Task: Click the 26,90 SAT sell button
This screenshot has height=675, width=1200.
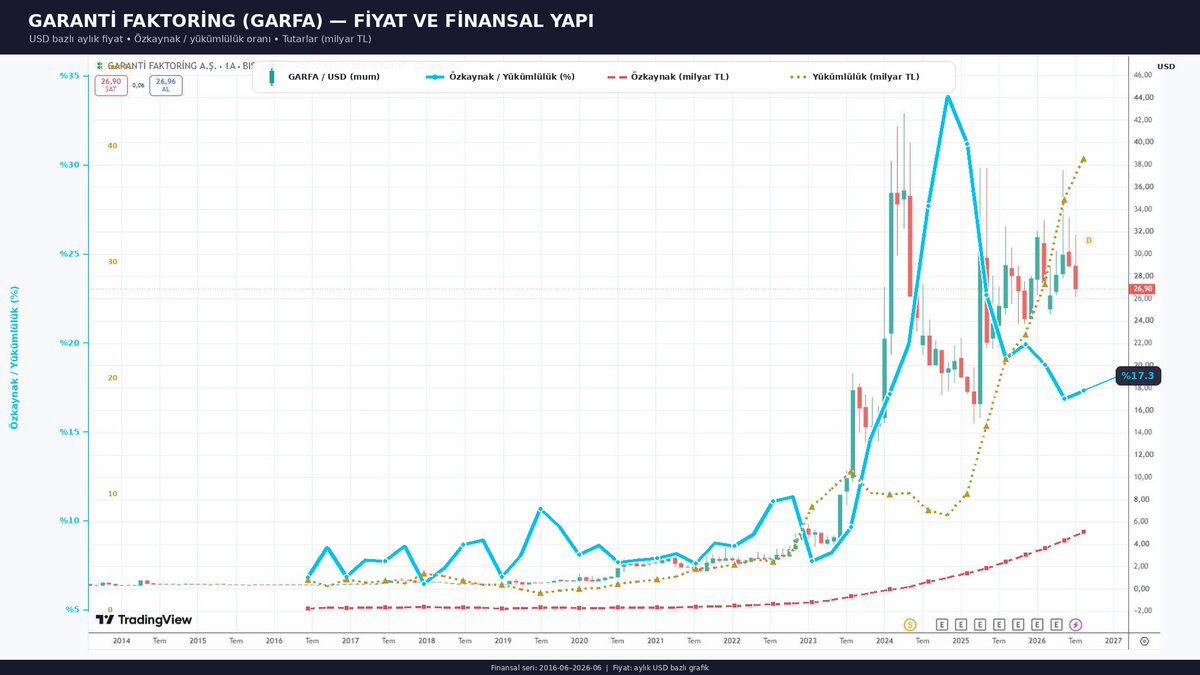Action: point(111,85)
